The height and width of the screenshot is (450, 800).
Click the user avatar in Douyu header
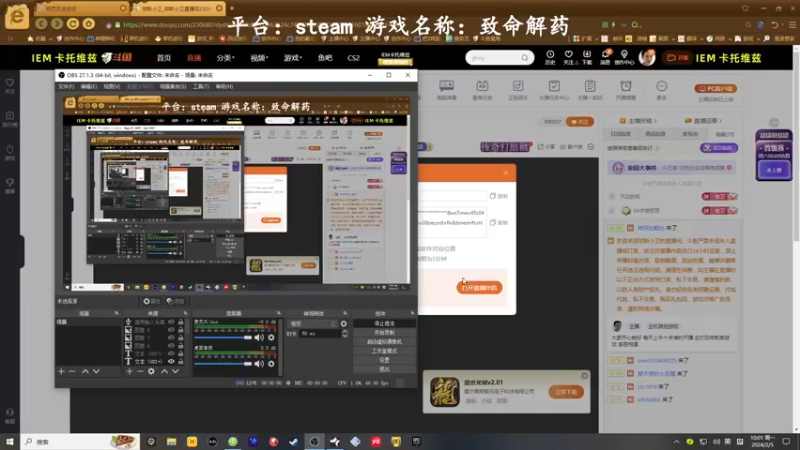[647, 58]
